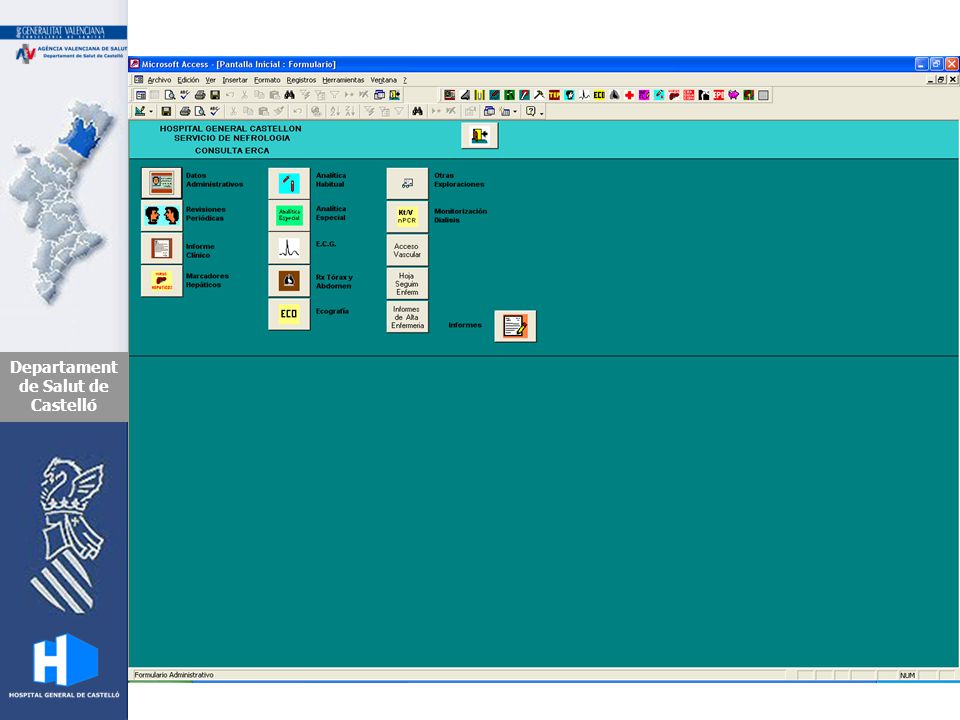Click the Save floppy icon in the lower toolbar row

(166, 111)
